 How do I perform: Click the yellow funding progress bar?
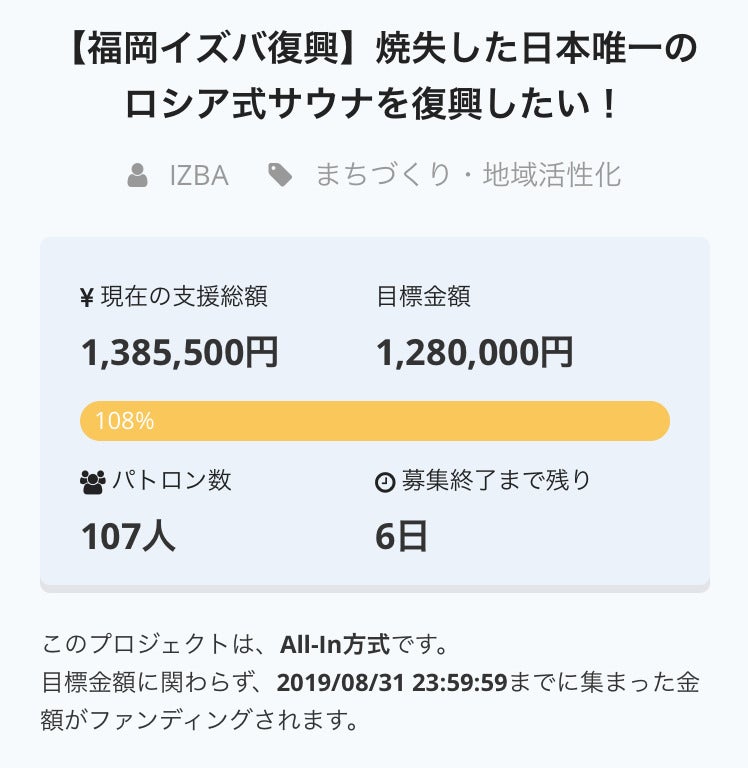[x=374, y=421]
